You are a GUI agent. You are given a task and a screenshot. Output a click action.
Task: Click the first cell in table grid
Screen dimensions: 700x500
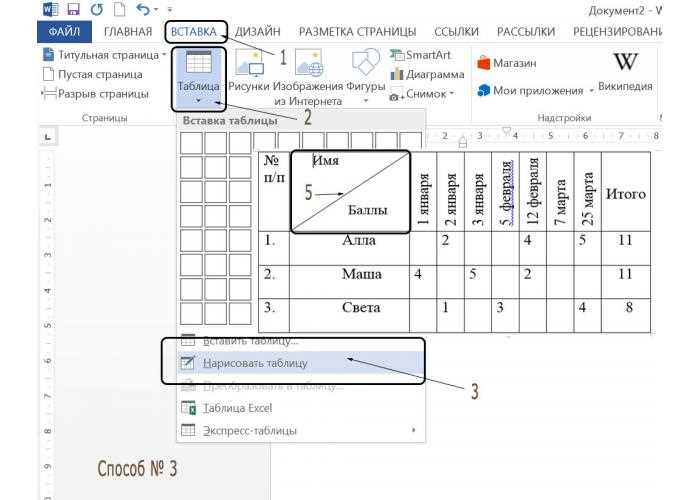(192, 143)
